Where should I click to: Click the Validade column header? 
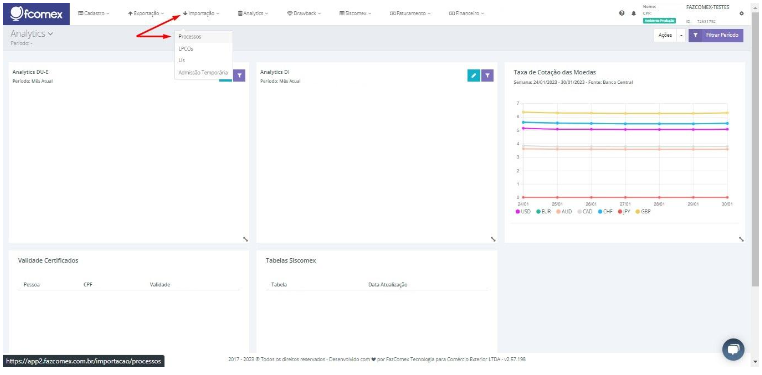click(160, 285)
